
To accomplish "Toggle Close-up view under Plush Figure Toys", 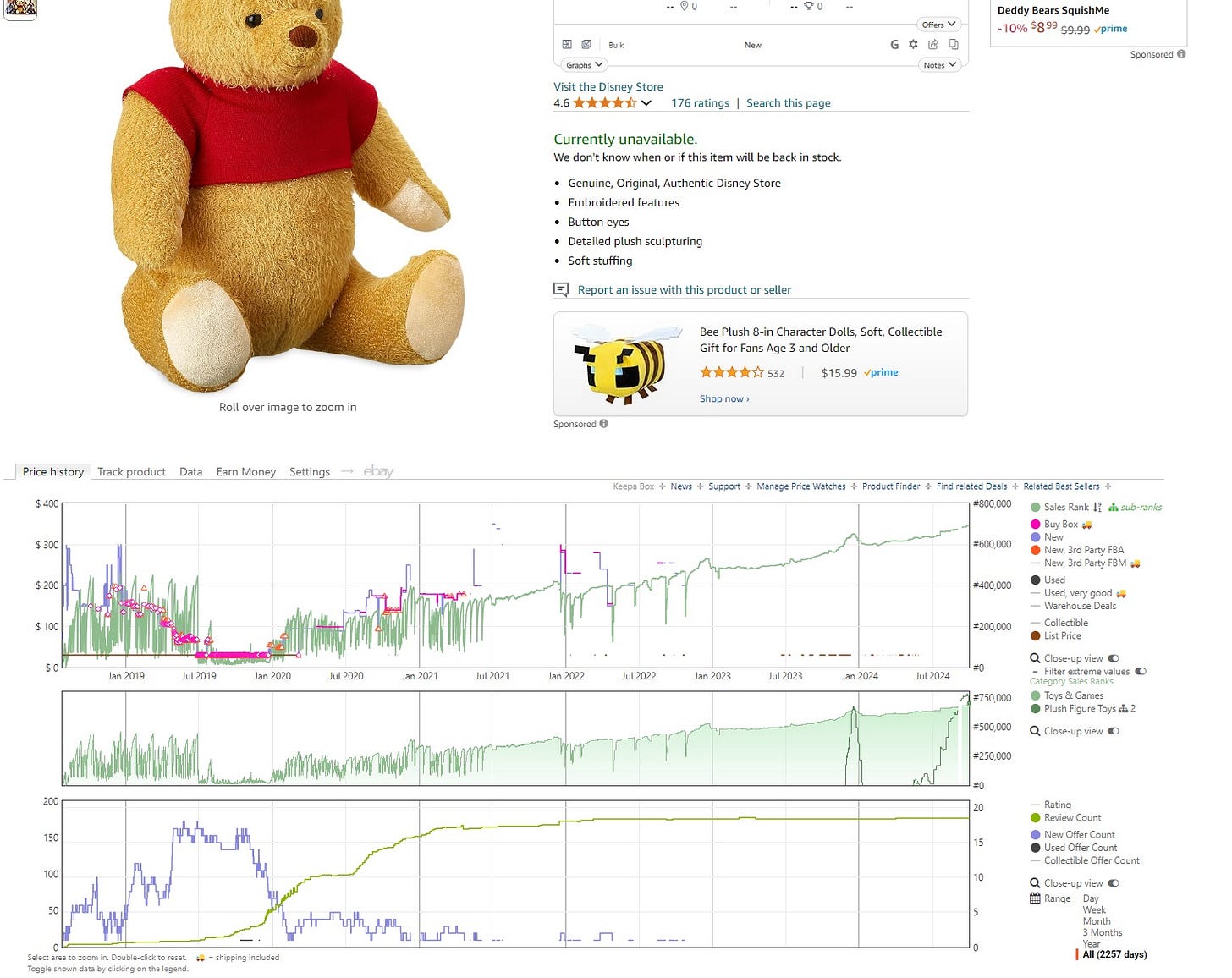I will pyautogui.click(x=1114, y=731).
